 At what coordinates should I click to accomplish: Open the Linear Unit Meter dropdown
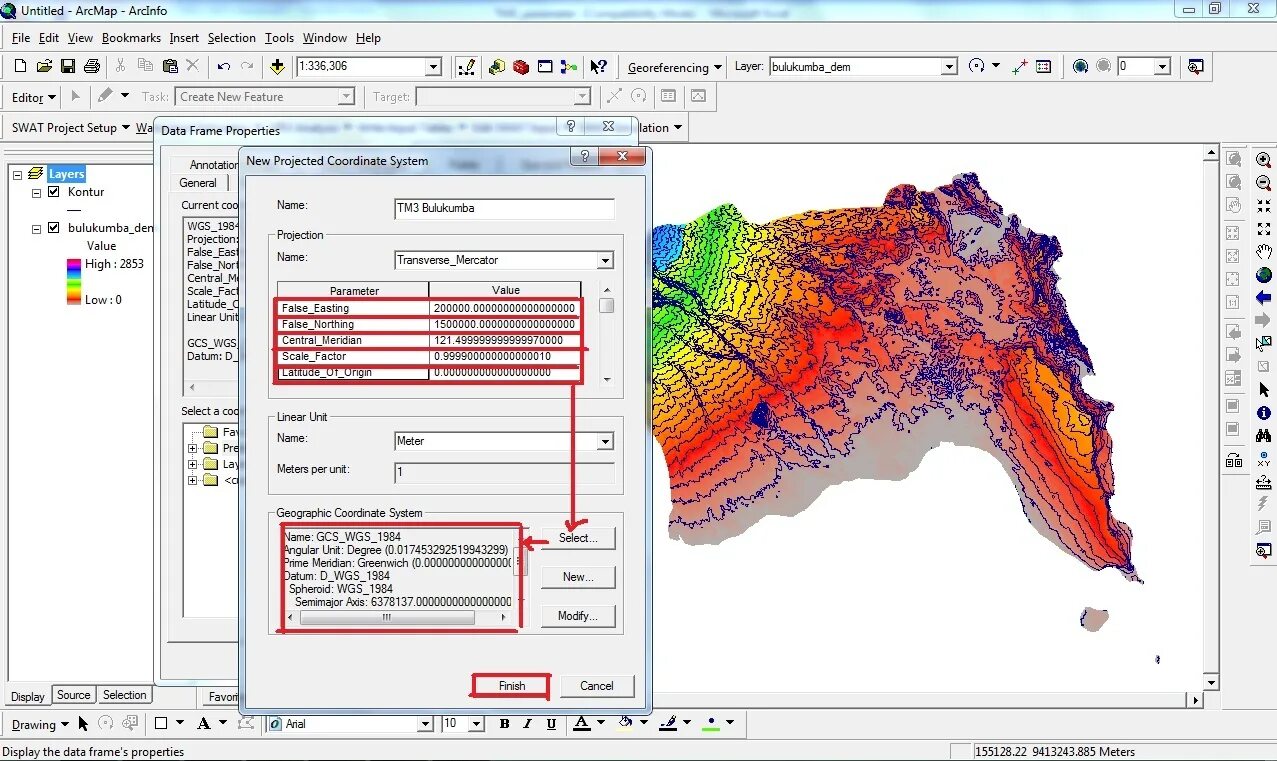click(604, 441)
